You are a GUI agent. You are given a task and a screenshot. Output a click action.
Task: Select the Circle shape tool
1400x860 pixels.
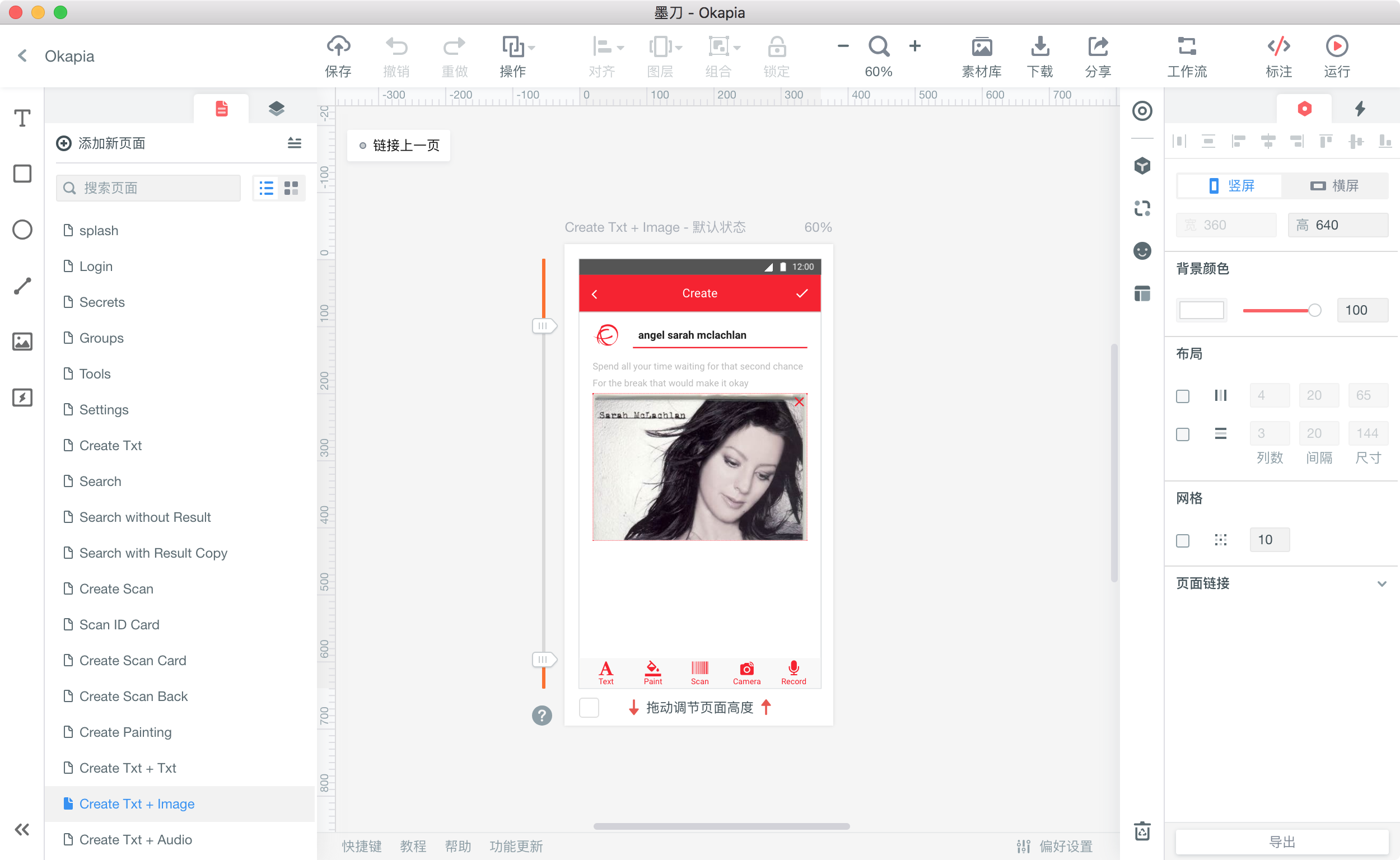(x=22, y=230)
